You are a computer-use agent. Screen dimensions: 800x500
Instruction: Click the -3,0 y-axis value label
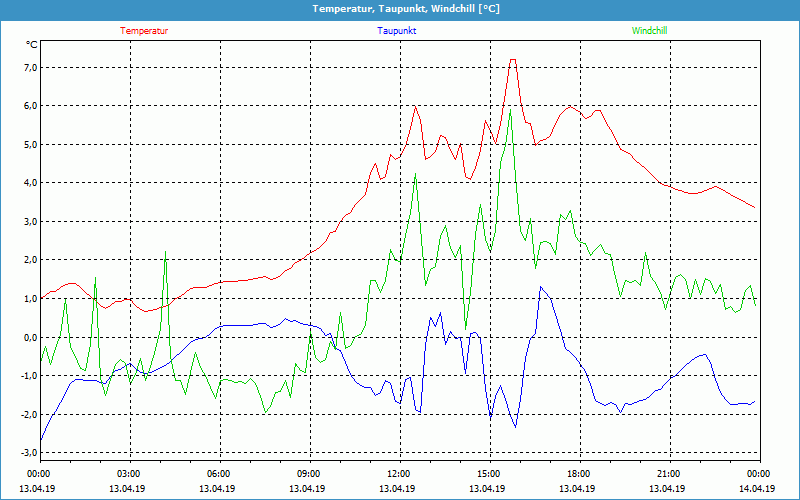(28, 453)
